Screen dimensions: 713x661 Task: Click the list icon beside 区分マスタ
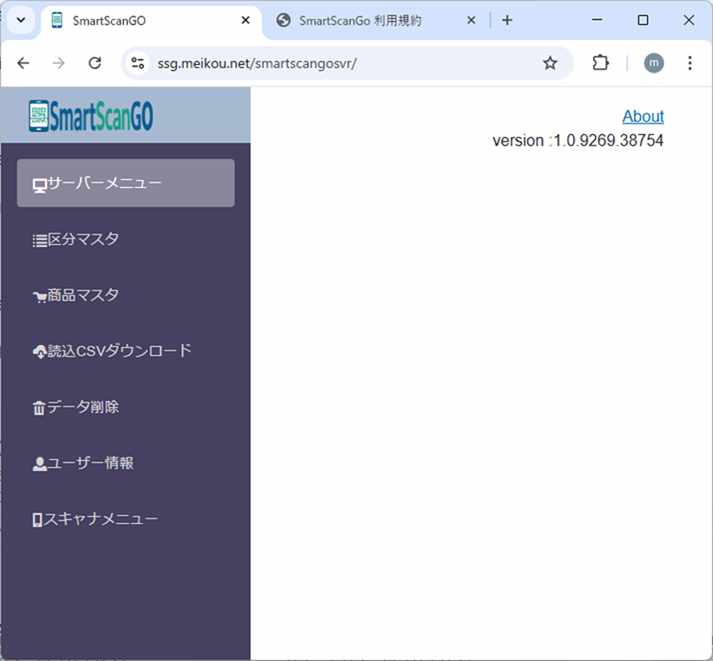(40, 240)
